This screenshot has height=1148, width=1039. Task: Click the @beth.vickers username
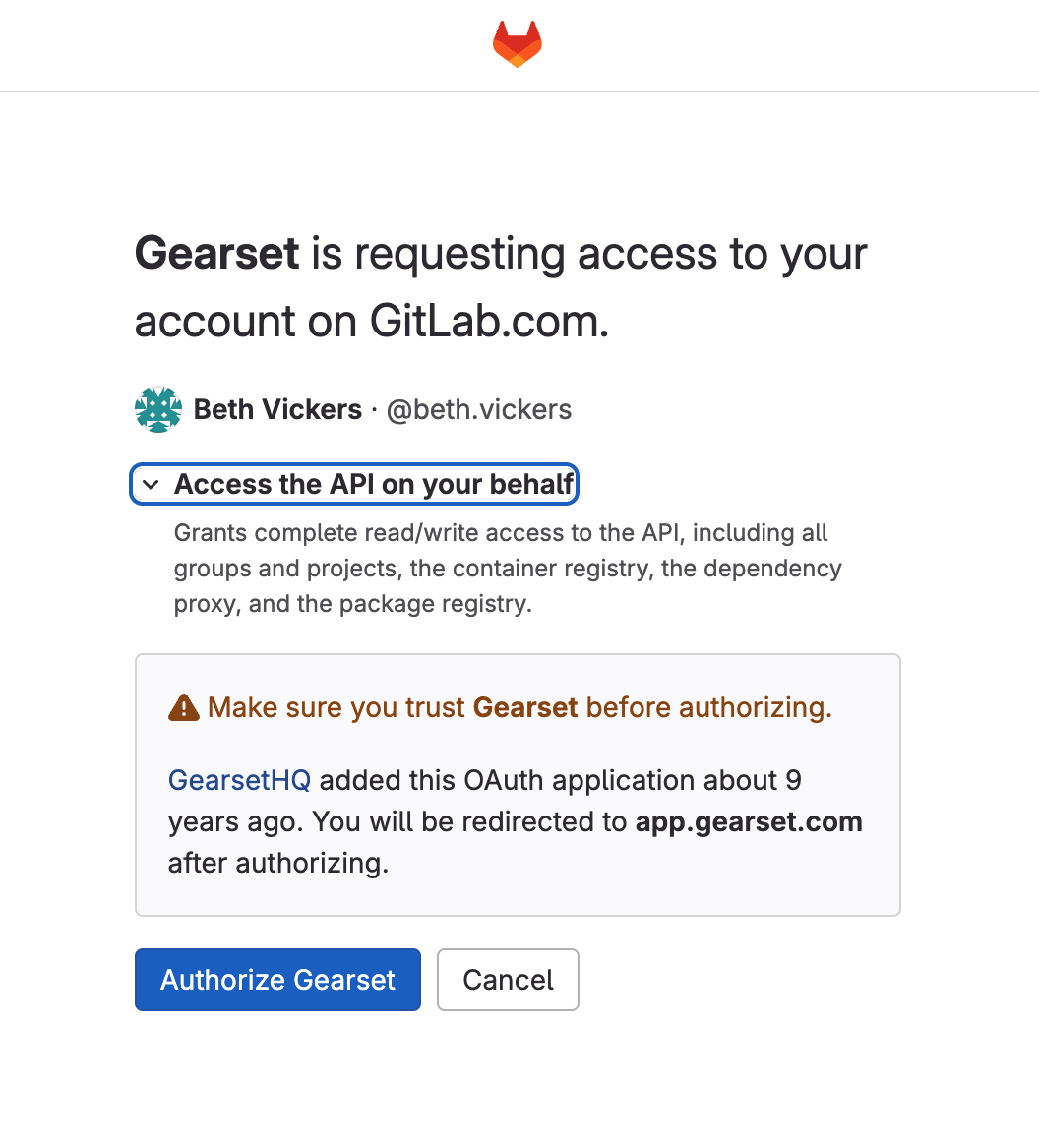click(479, 410)
